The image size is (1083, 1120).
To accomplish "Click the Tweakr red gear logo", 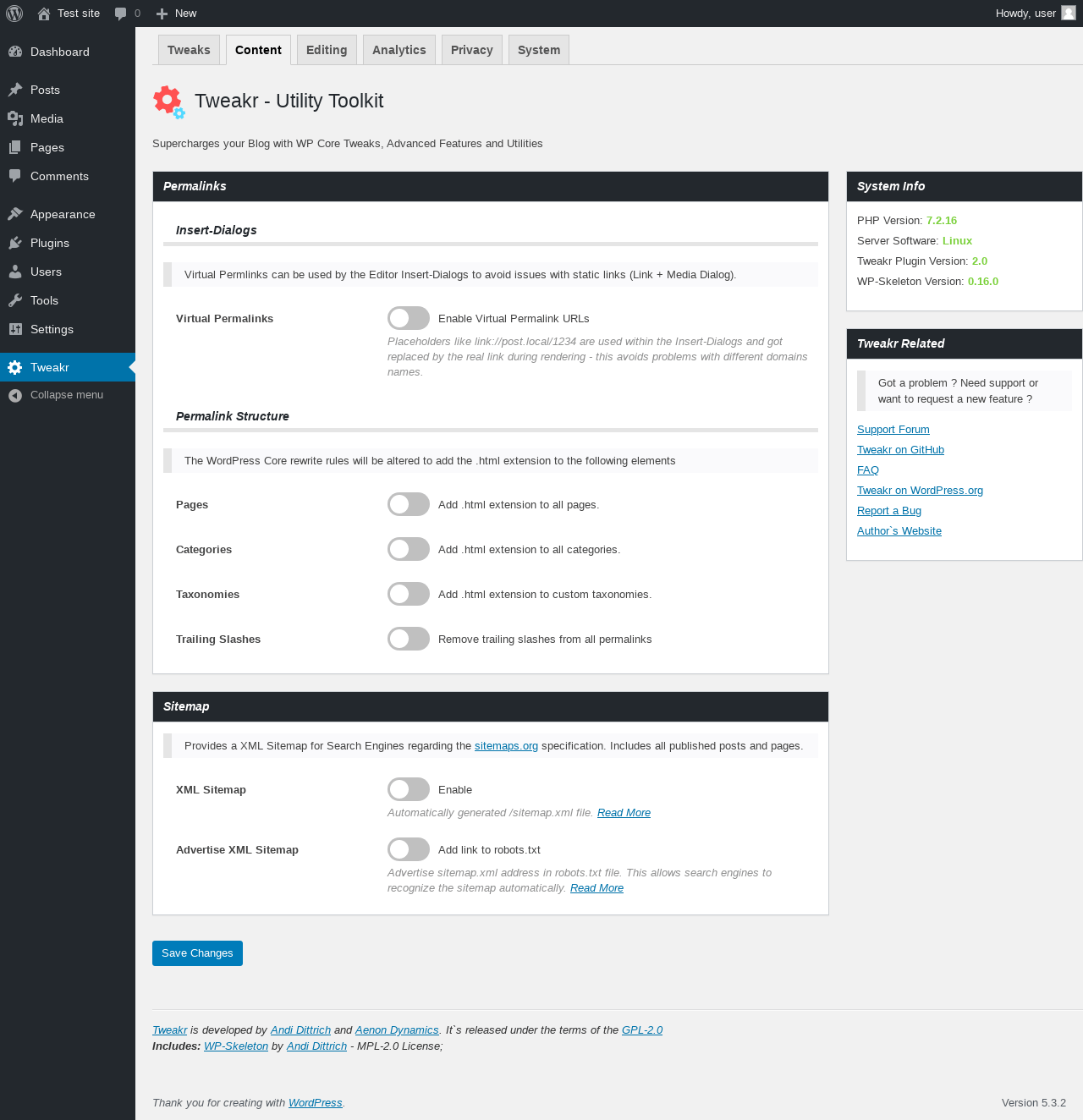I will click(x=169, y=102).
